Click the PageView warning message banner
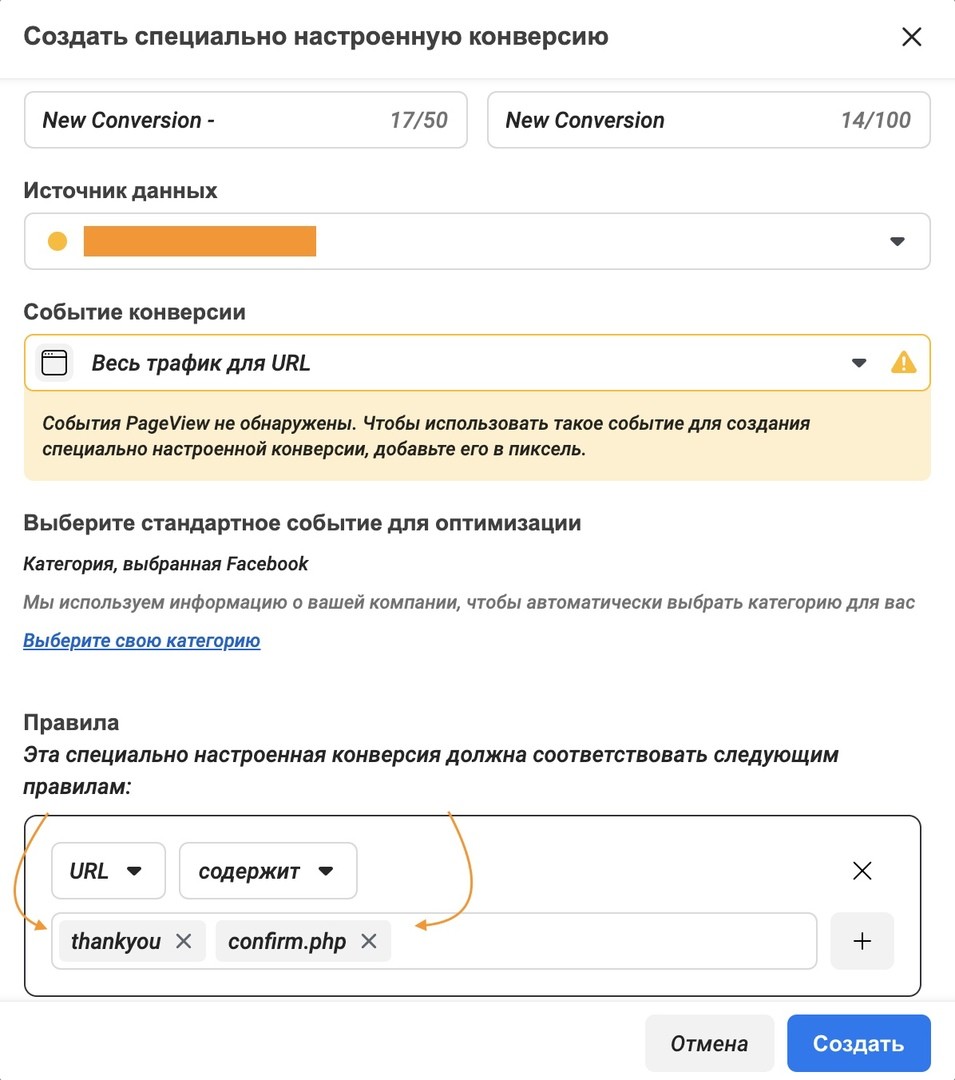Image resolution: width=955 pixels, height=1080 pixels. pyautogui.click(x=477, y=436)
